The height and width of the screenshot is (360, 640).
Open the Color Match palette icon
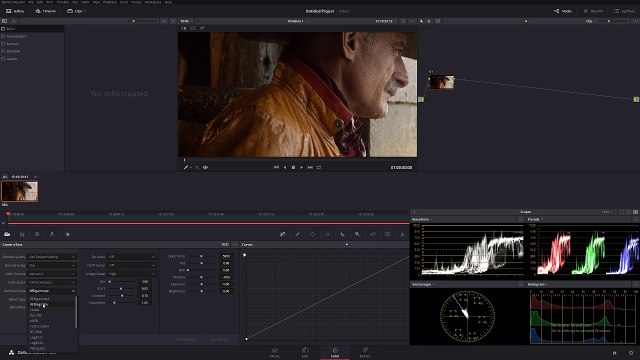[x=22, y=234]
